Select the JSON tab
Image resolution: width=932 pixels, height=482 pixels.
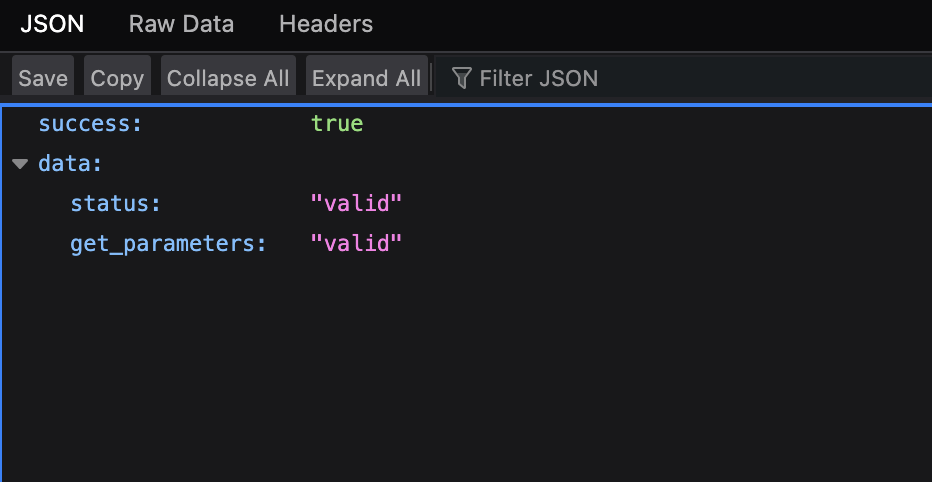[52, 24]
